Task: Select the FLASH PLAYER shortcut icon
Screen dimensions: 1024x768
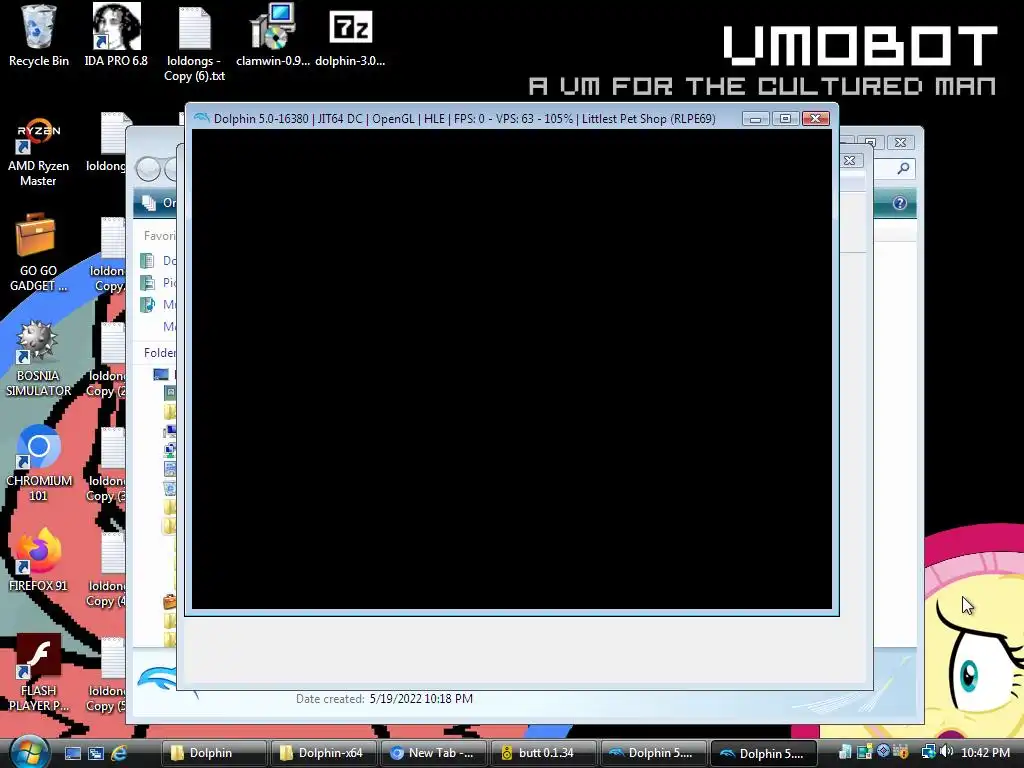Action: pos(39,672)
